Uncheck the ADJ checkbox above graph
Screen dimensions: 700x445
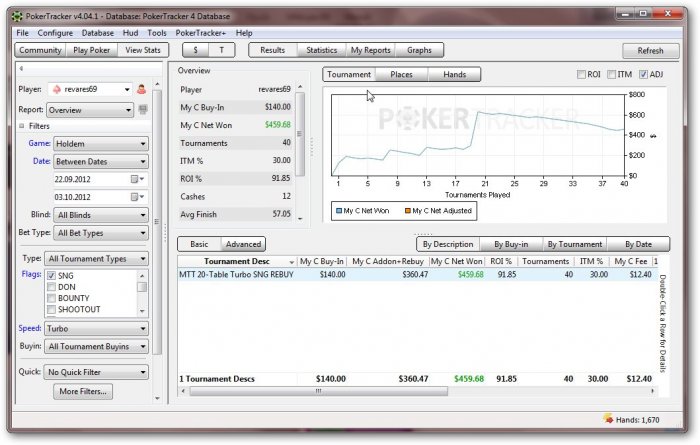point(643,75)
